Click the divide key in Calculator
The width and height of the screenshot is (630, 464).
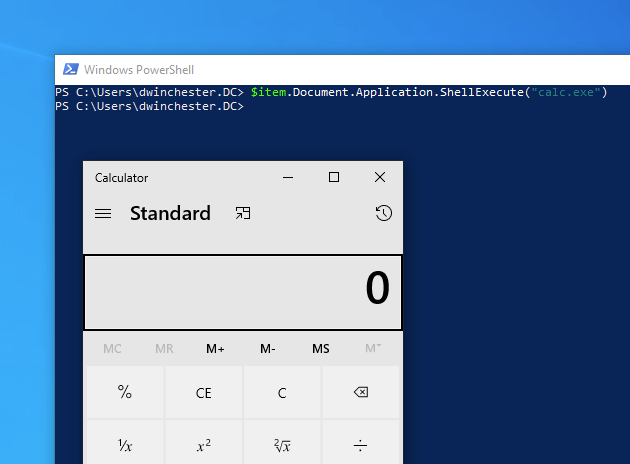pos(361,442)
